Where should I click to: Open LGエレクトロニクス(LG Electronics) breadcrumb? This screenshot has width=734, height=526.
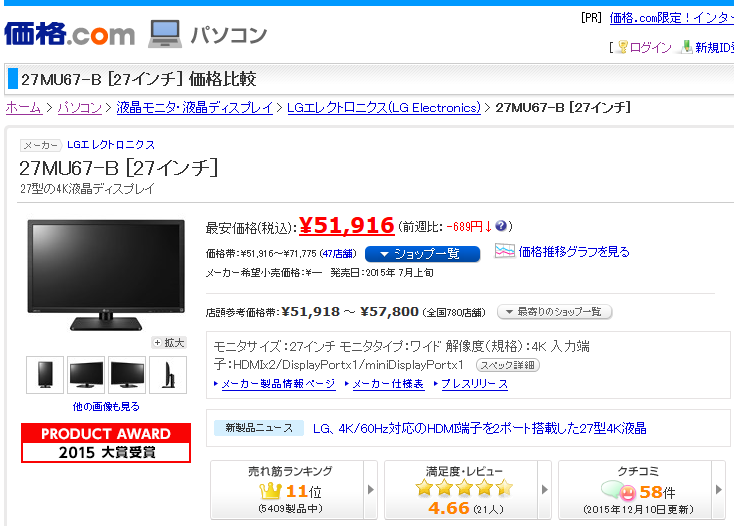point(384,108)
